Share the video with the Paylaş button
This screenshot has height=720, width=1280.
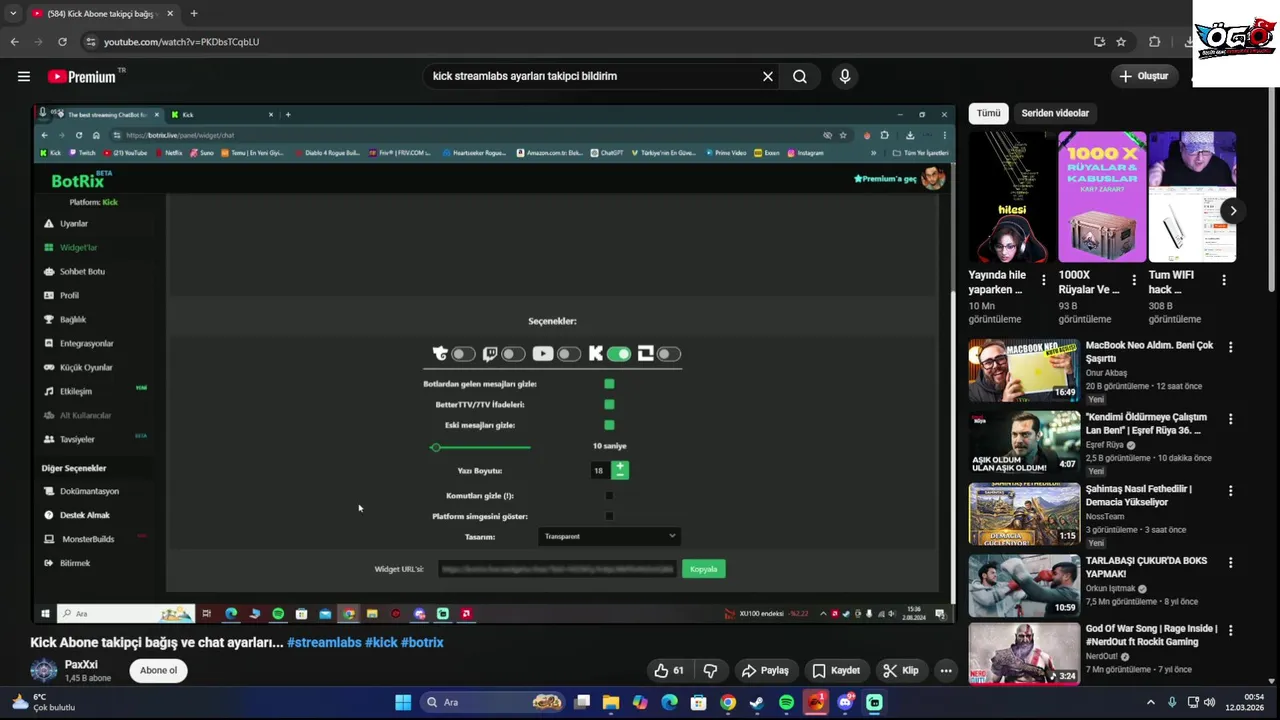[765, 670]
